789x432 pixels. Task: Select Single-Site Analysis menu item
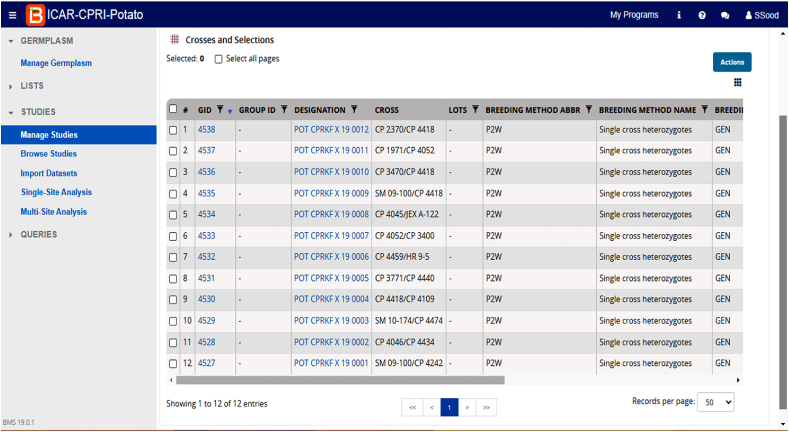tap(56, 192)
